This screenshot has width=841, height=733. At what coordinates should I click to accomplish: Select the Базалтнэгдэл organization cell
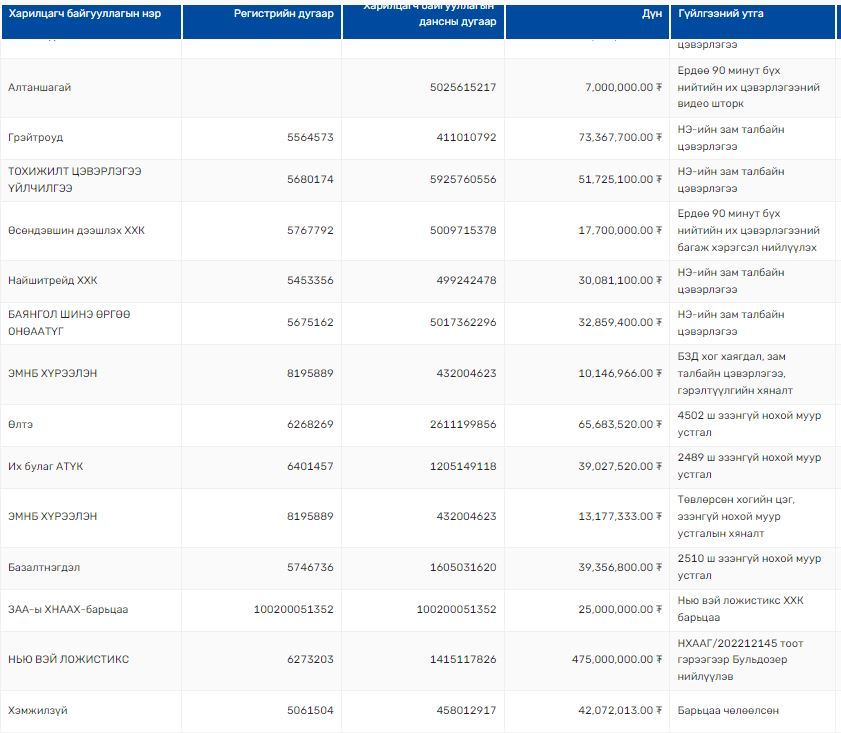[x=44, y=567]
